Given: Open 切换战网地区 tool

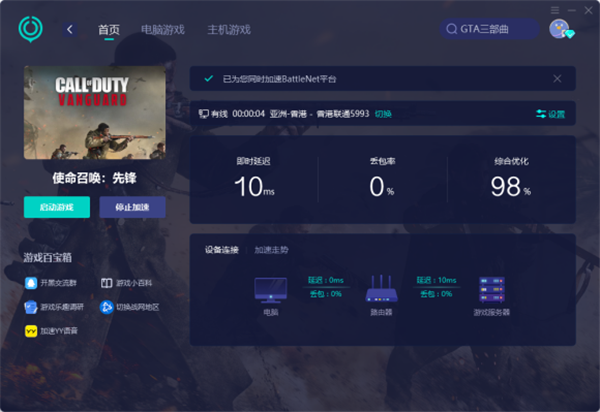Looking at the screenshot, I should [129, 307].
